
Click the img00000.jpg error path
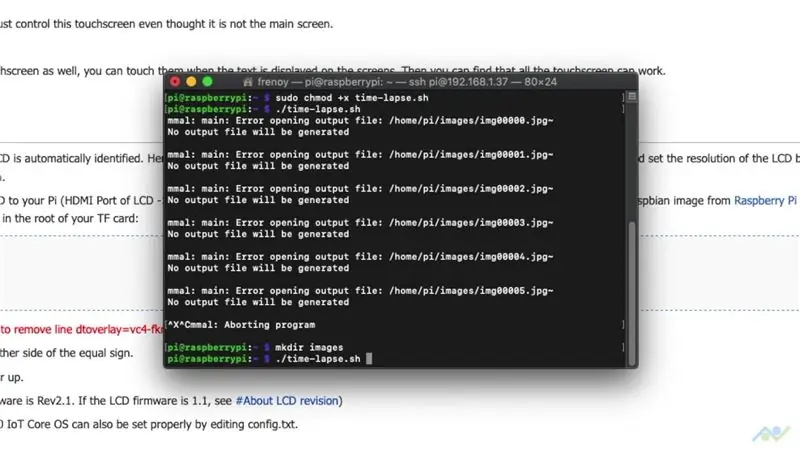pyautogui.click(x=471, y=121)
